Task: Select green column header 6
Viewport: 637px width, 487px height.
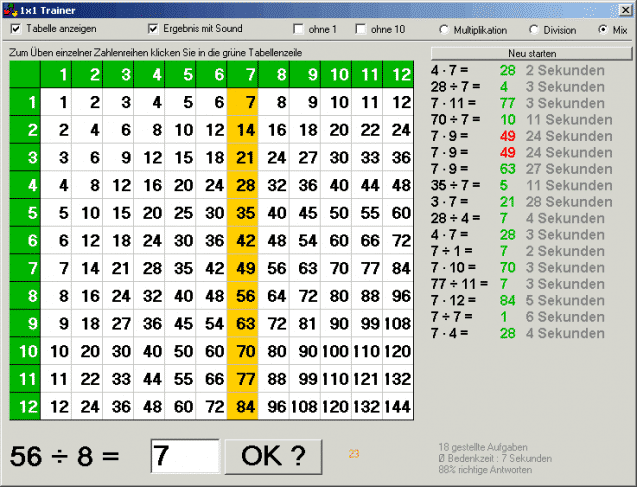Action: [212, 74]
